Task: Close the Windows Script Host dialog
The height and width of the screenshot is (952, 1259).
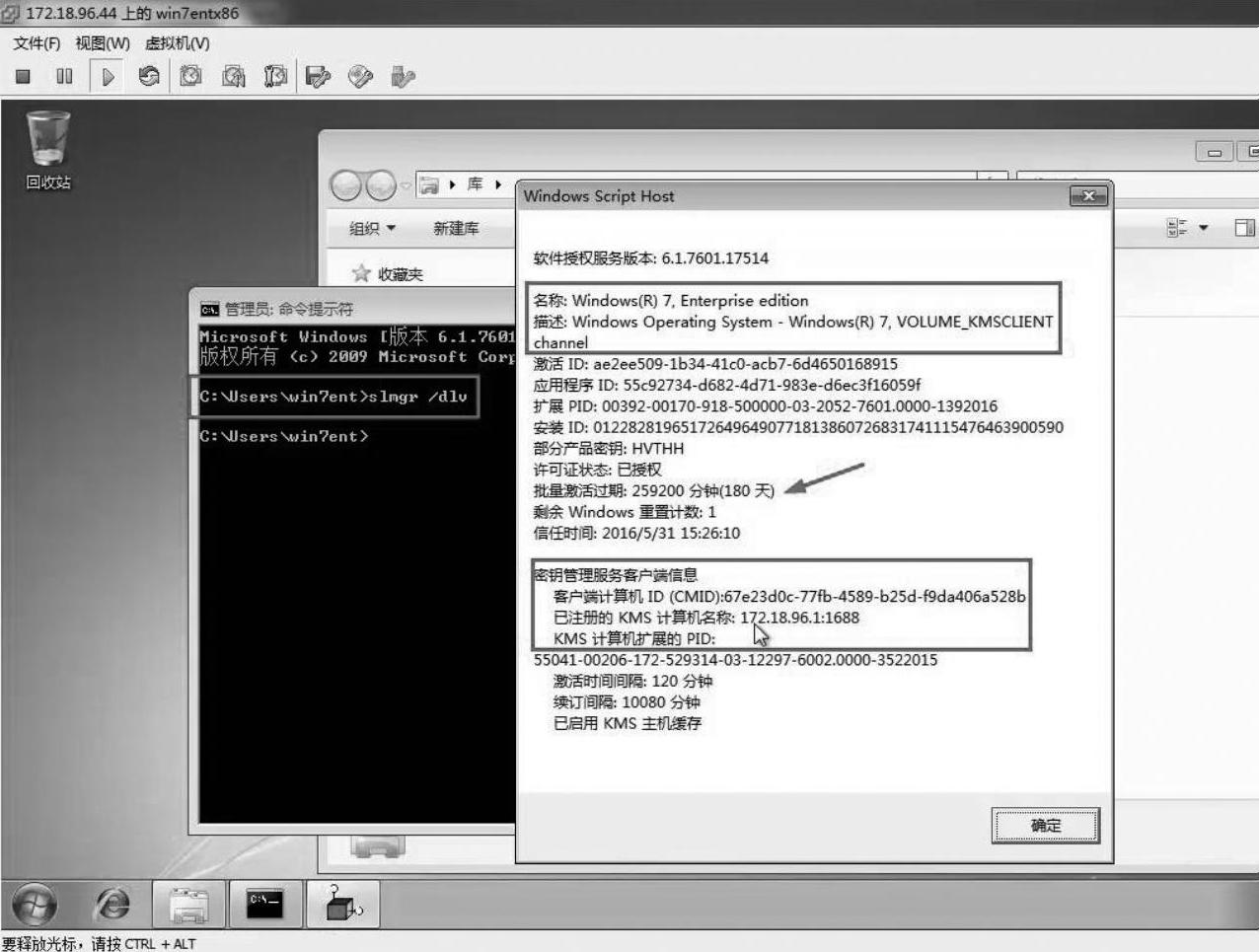Action: pos(1088,196)
